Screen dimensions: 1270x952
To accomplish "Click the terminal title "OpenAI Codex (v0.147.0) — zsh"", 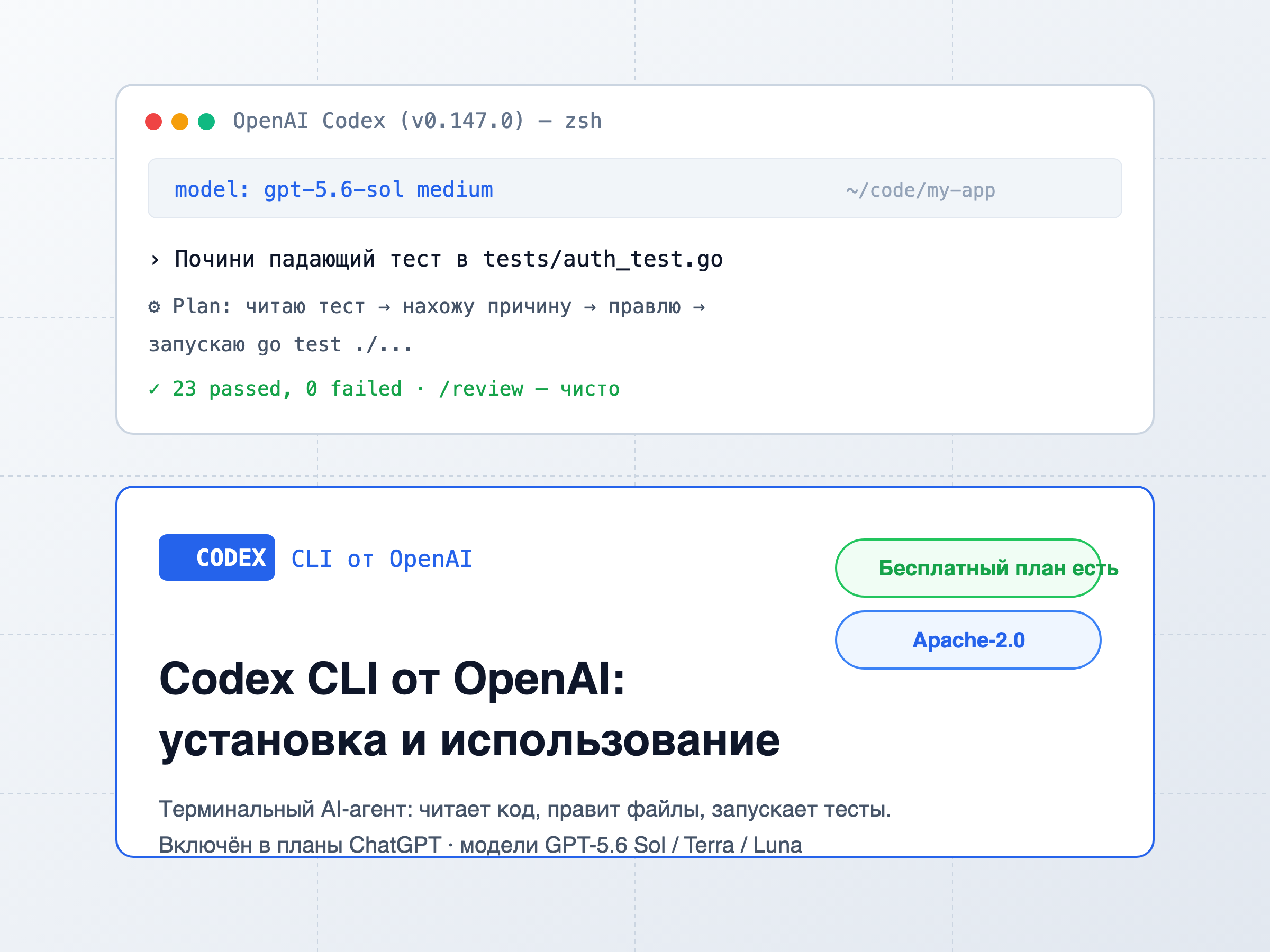I will point(418,121).
